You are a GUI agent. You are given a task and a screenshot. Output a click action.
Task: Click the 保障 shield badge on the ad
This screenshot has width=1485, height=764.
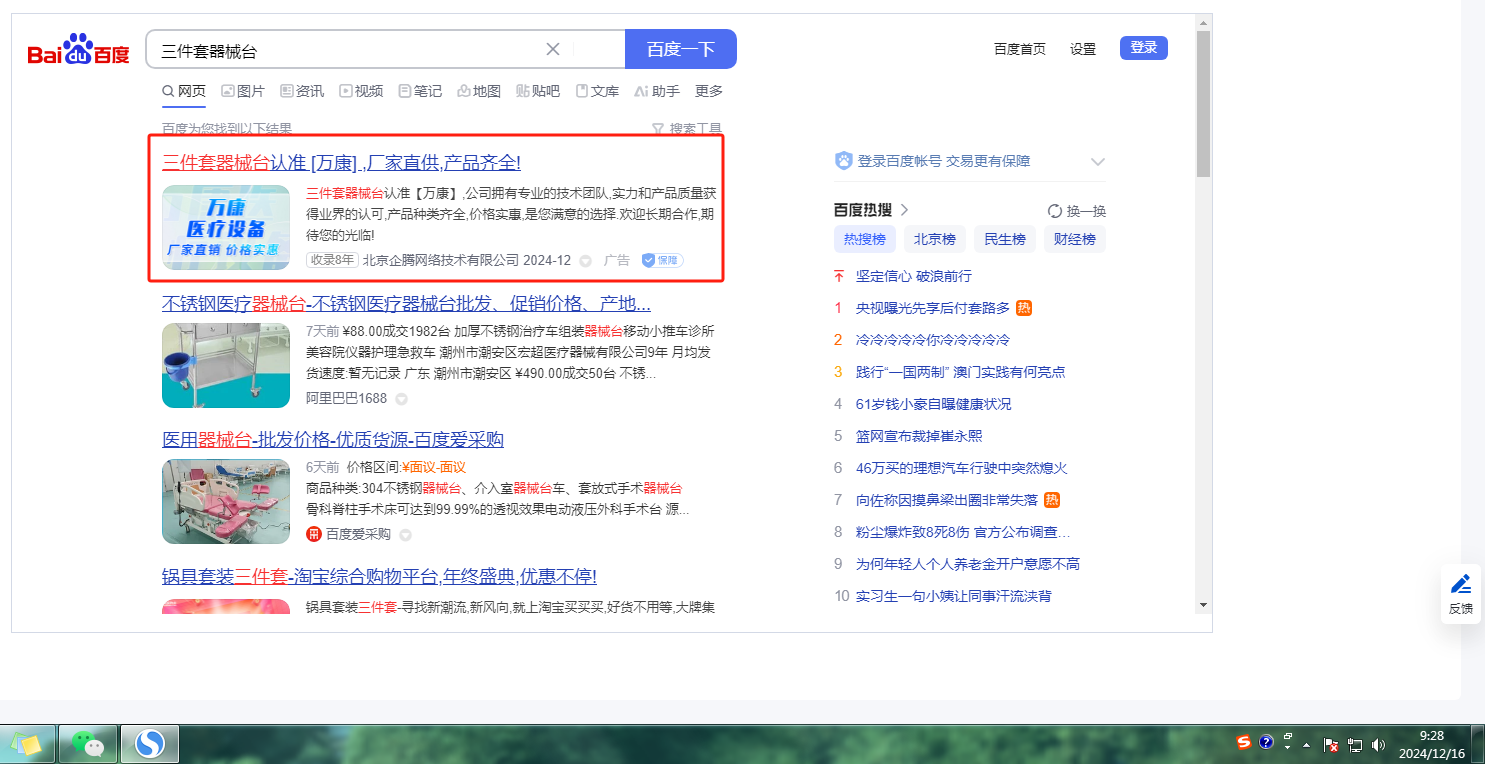(662, 260)
